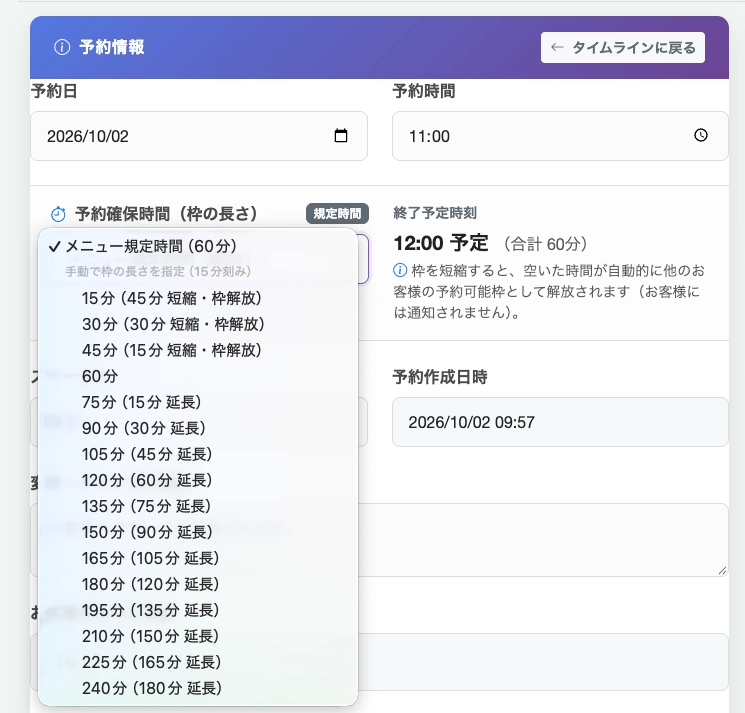Choose 240分 (180分 延長)
This screenshot has height=713, width=745.
[x=198, y=688]
